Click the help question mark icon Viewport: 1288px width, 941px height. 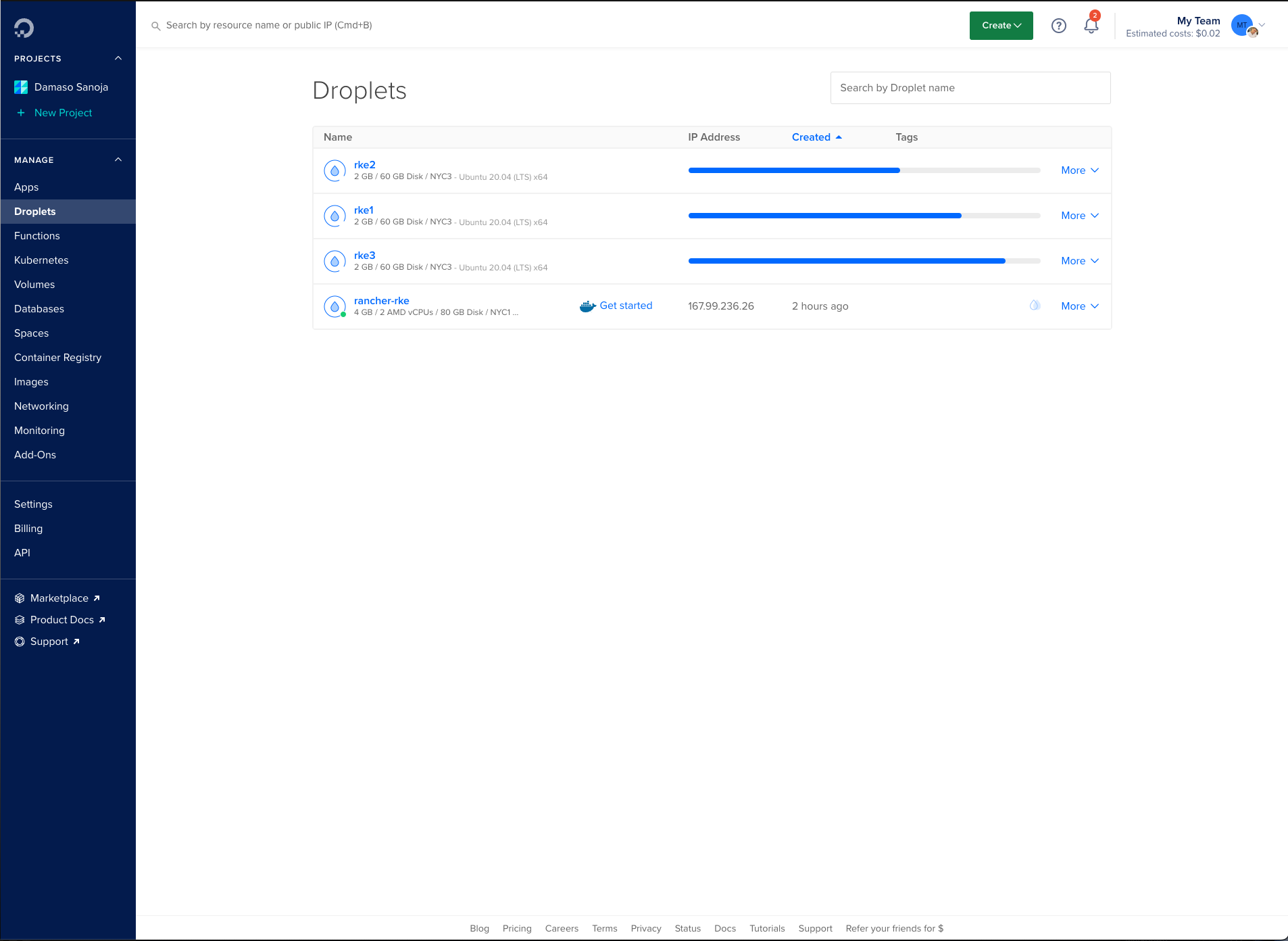[1058, 26]
